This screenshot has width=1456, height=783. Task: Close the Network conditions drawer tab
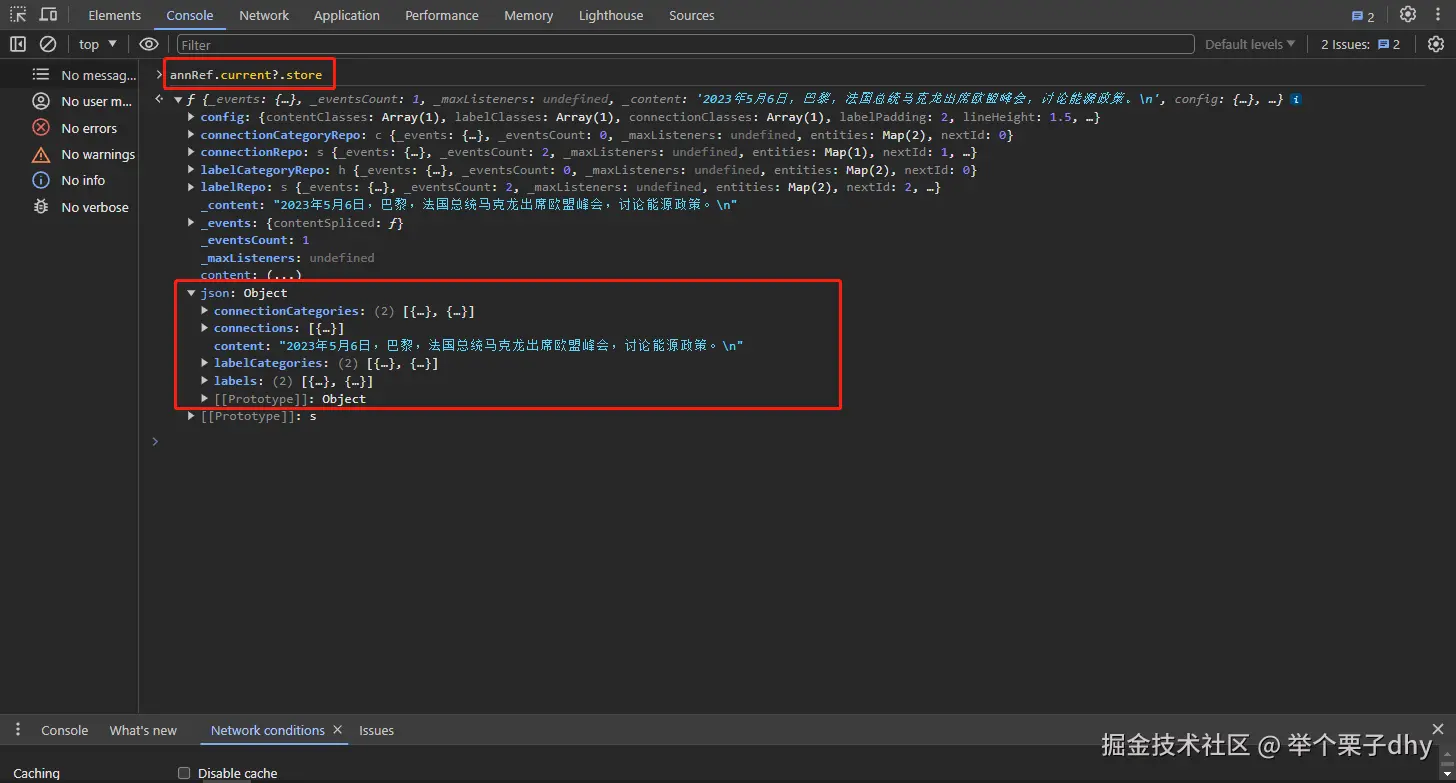[338, 730]
